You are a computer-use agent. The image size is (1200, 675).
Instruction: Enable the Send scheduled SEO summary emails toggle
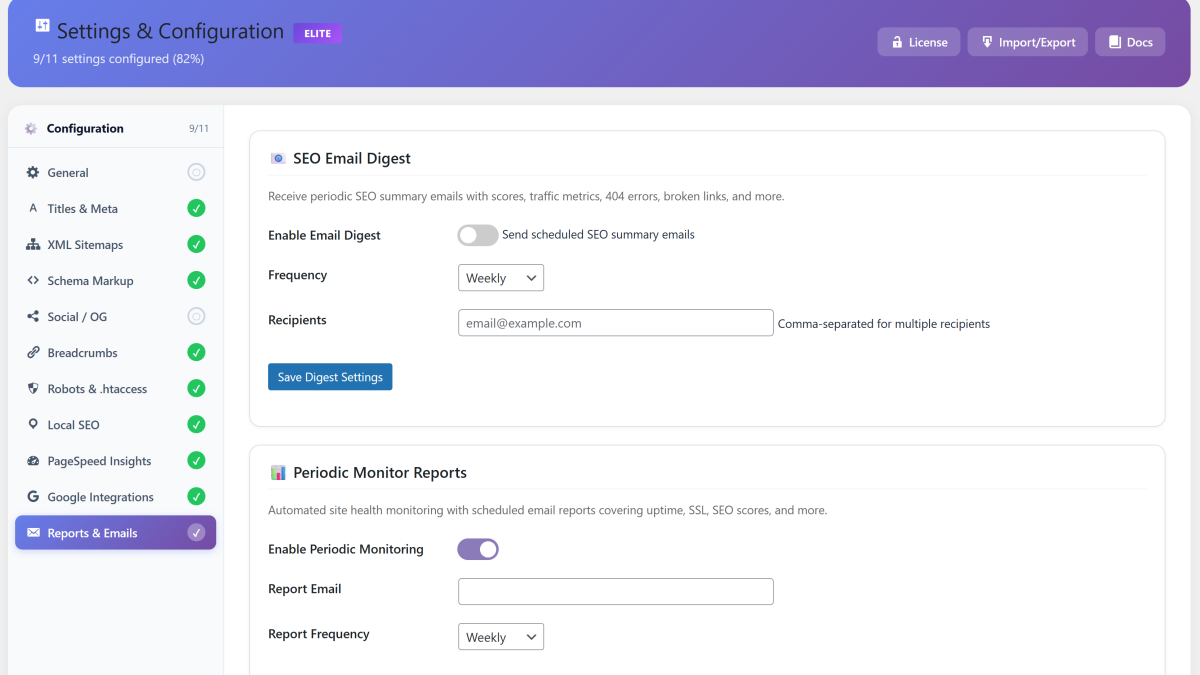click(x=477, y=235)
